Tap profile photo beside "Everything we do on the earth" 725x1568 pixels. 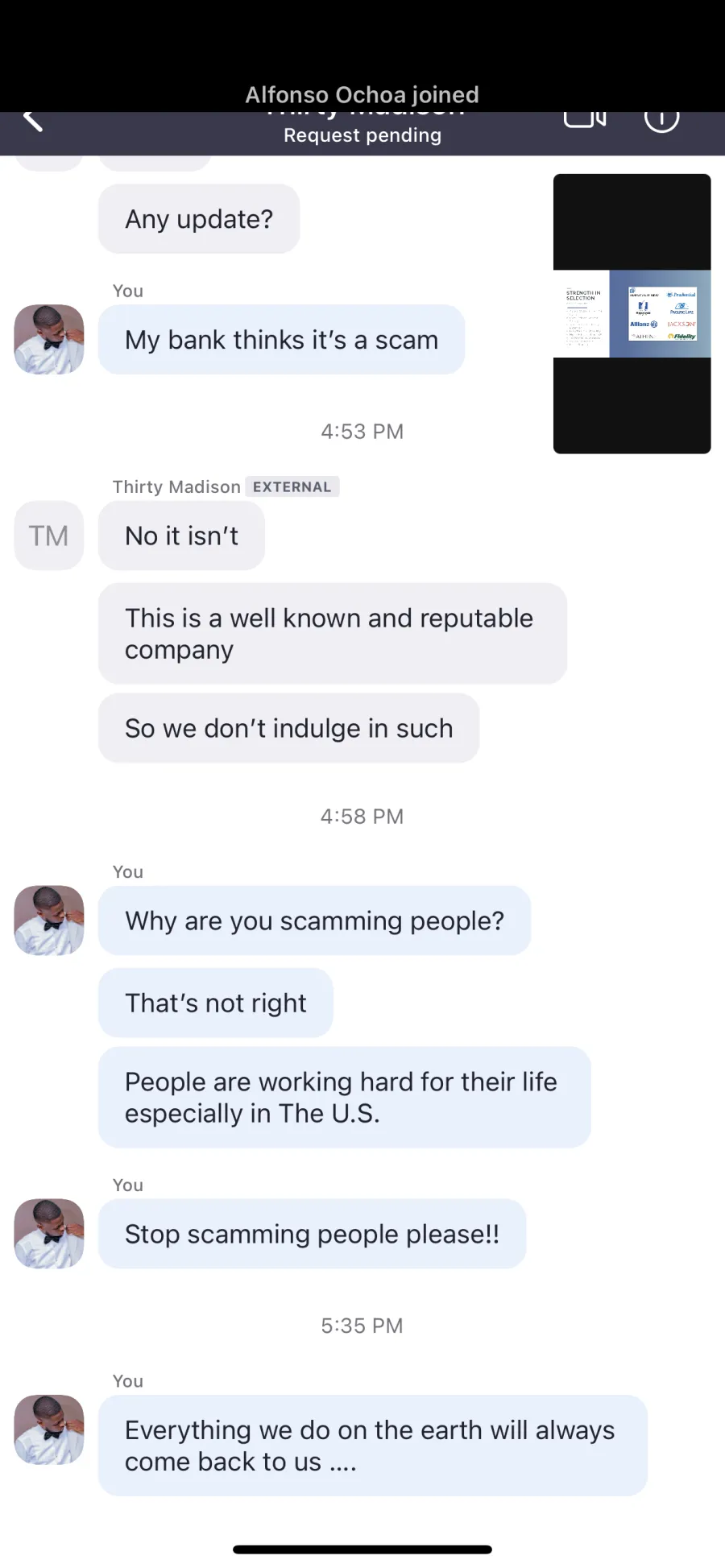[49, 1429]
